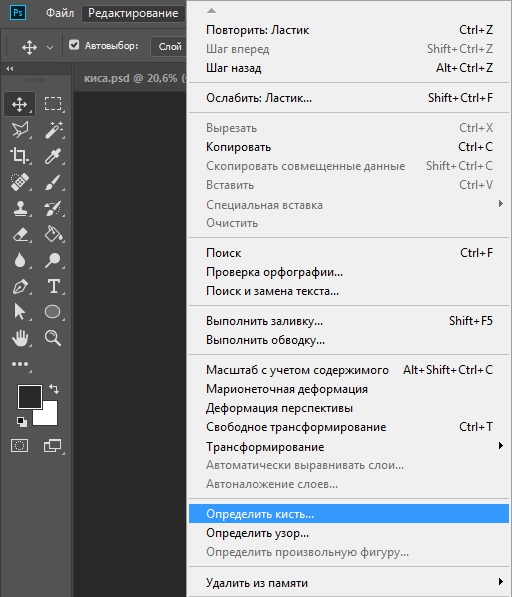This screenshot has height=597, width=512.
Task: Select Деформация перспективы entry
Action: tap(349, 408)
